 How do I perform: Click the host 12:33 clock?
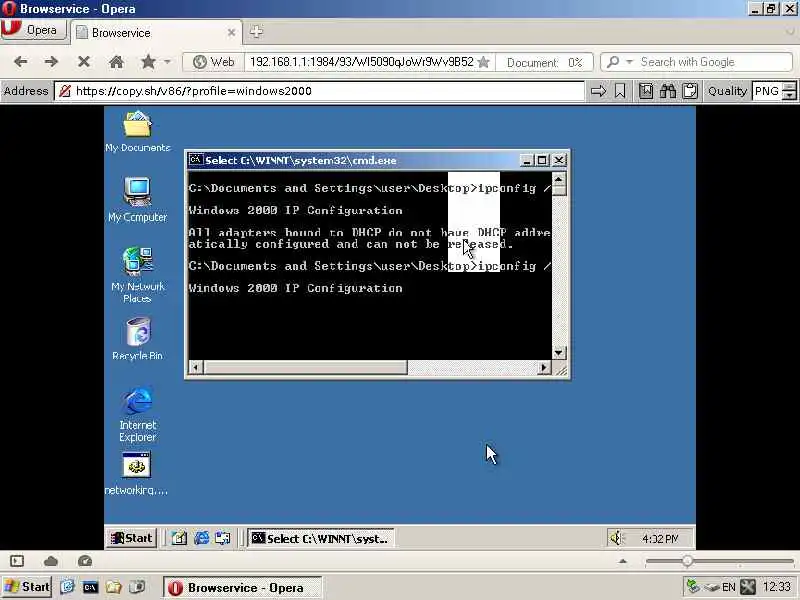tap(777, 587)
